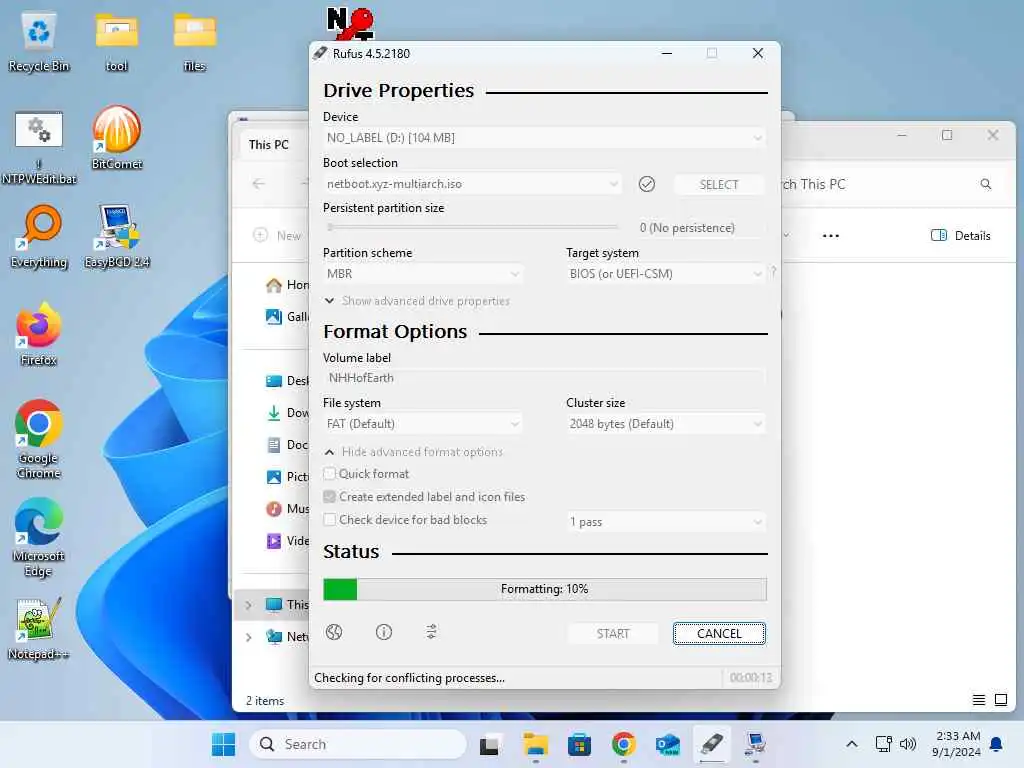The width and height of the screenshot is (1024, 768).
Task: Click the Persistent partition size slider
Action: point(472,227)
